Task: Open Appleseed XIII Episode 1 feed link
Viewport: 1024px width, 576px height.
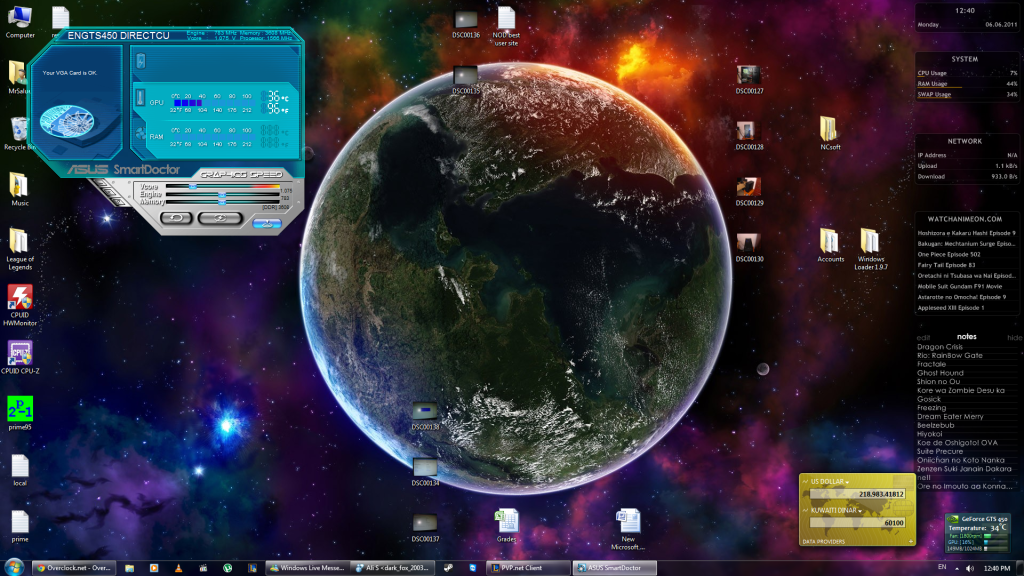Action: (x=950, y=308)
